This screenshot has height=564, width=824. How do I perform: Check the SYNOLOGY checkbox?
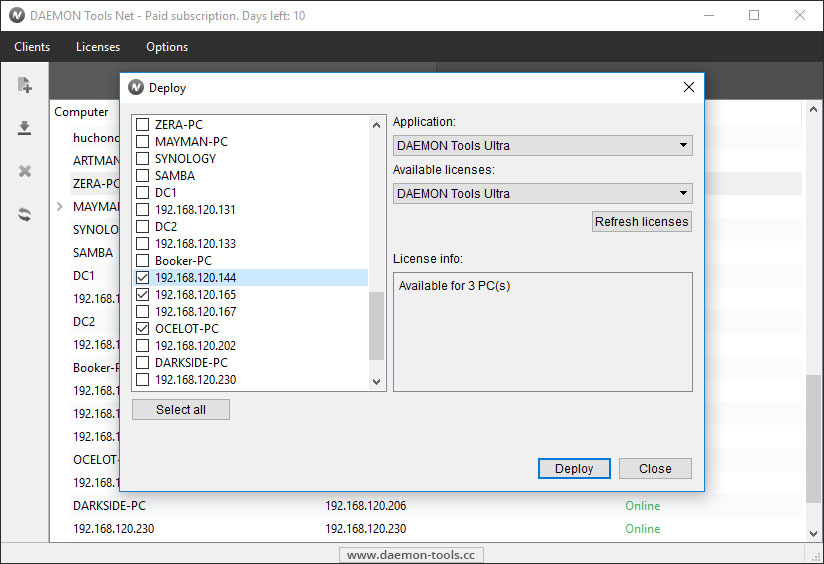tap(142, 158)
